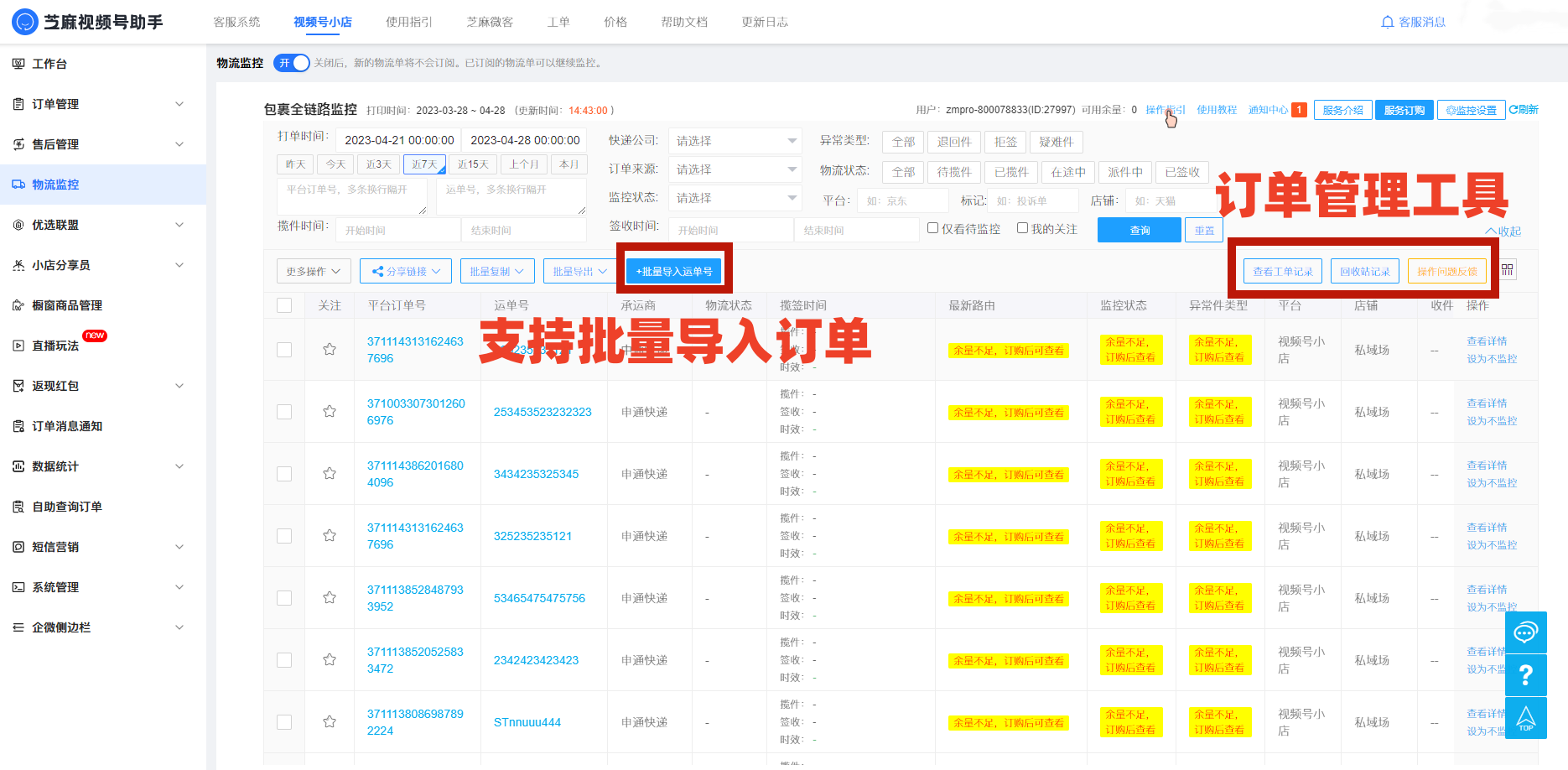This screenshot has height=770, width=1568.
Task: Tick checkbox for waybill 325235235121 row
Action: point(284,536)
